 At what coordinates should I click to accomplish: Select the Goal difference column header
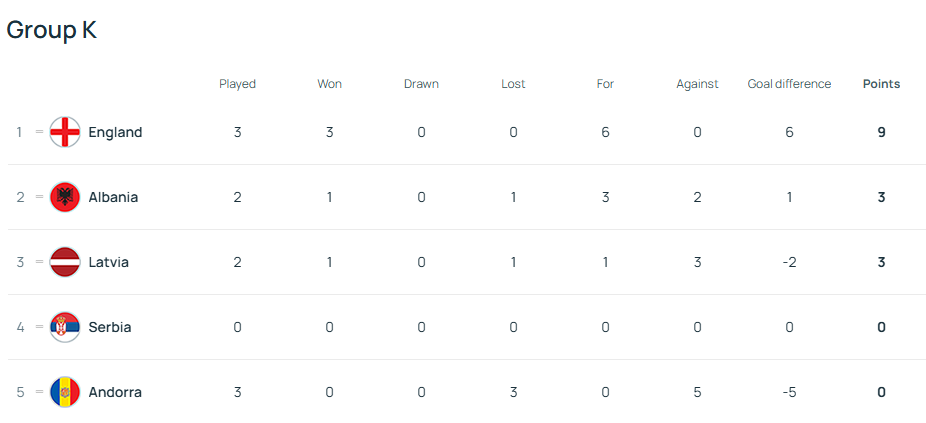789,84
